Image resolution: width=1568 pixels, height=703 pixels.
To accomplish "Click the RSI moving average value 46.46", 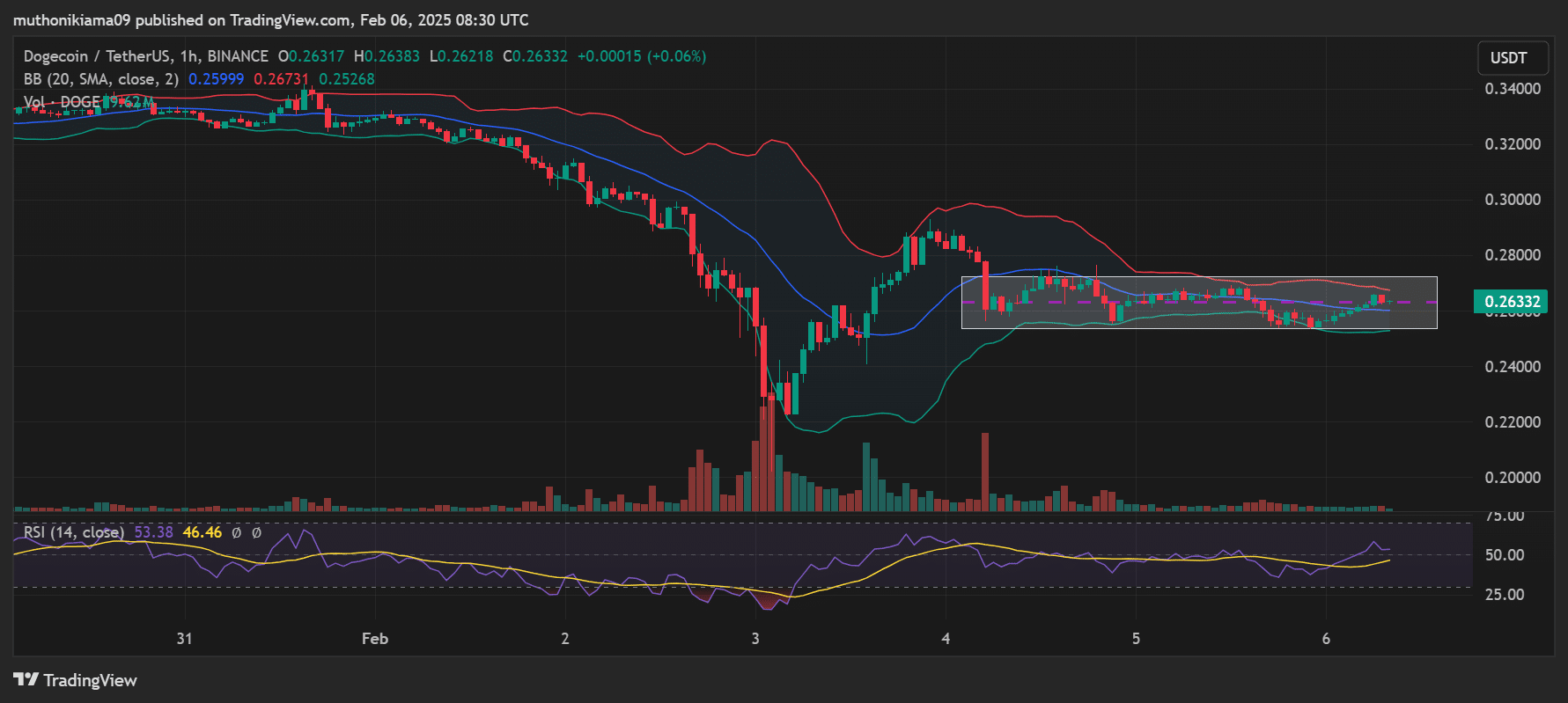I will tap(202, 532).
